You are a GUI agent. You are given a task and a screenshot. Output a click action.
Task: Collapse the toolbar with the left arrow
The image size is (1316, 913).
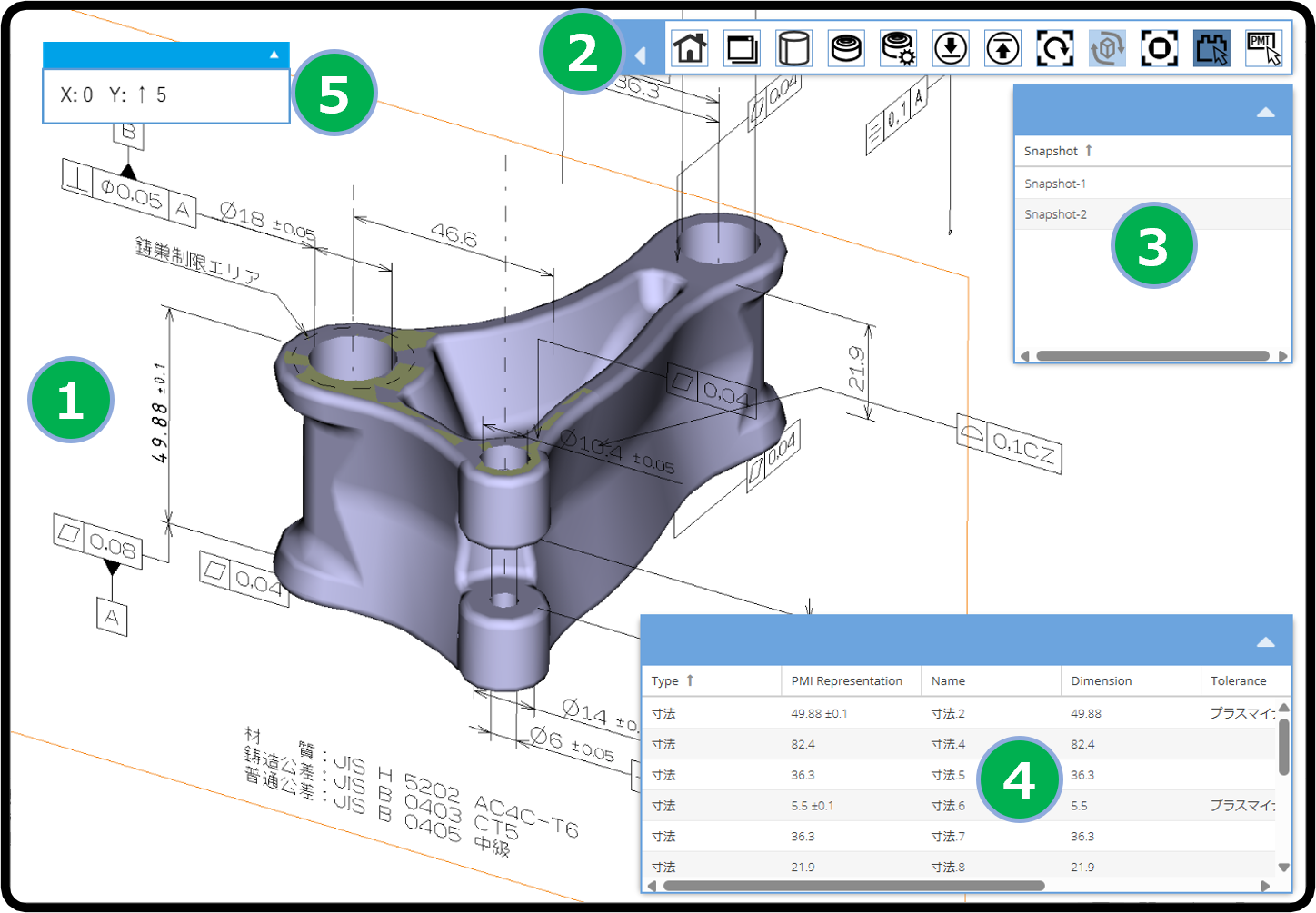(x=641, y=55)
